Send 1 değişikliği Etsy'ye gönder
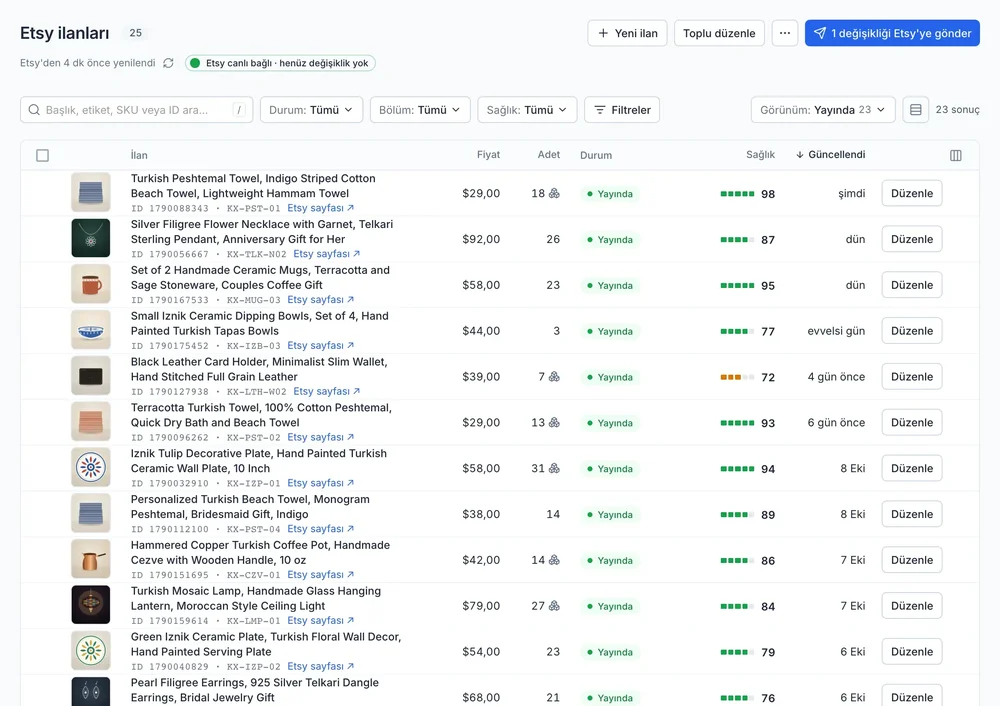Viewport: 1000px width, 706px height. [x=892, y=33]
